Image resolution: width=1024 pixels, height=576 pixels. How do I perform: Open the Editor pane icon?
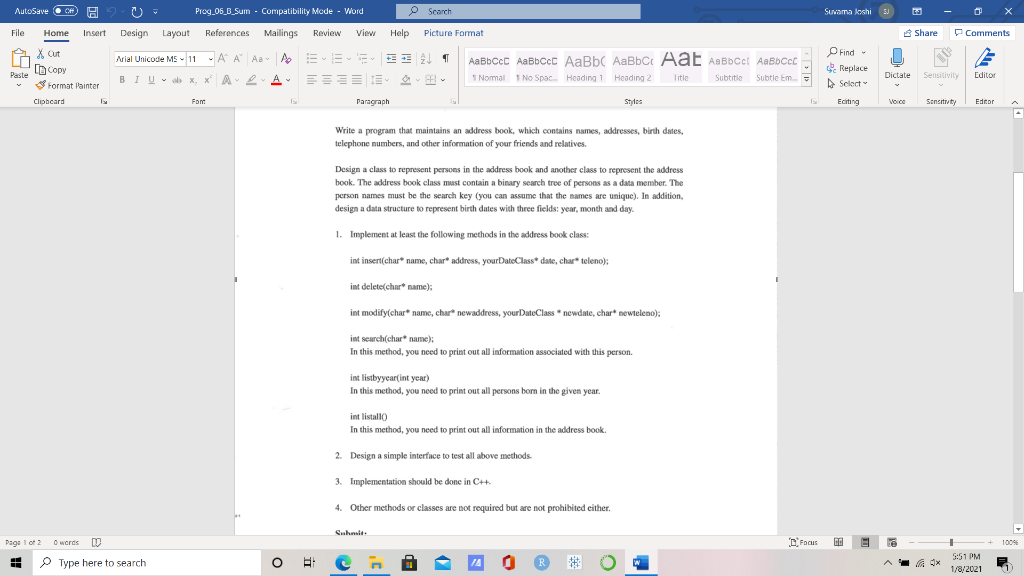coord(985,56)
